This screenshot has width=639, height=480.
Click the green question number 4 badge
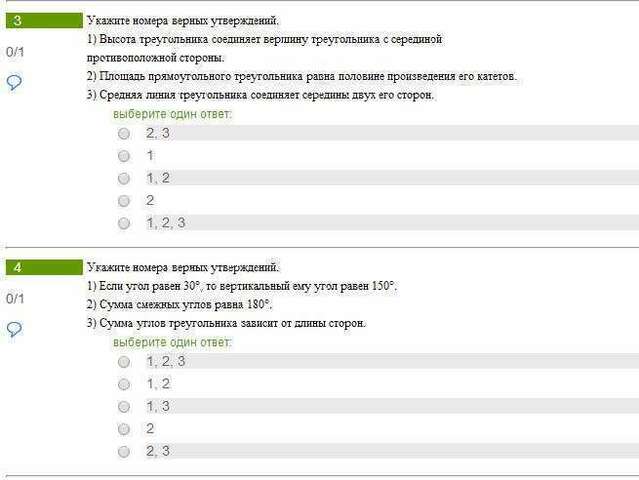click(x=44, y=267)
